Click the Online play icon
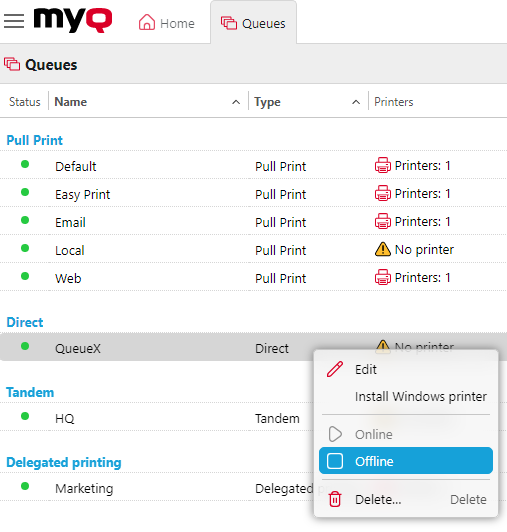Screen dimensions: 507x532 (335, 434)
